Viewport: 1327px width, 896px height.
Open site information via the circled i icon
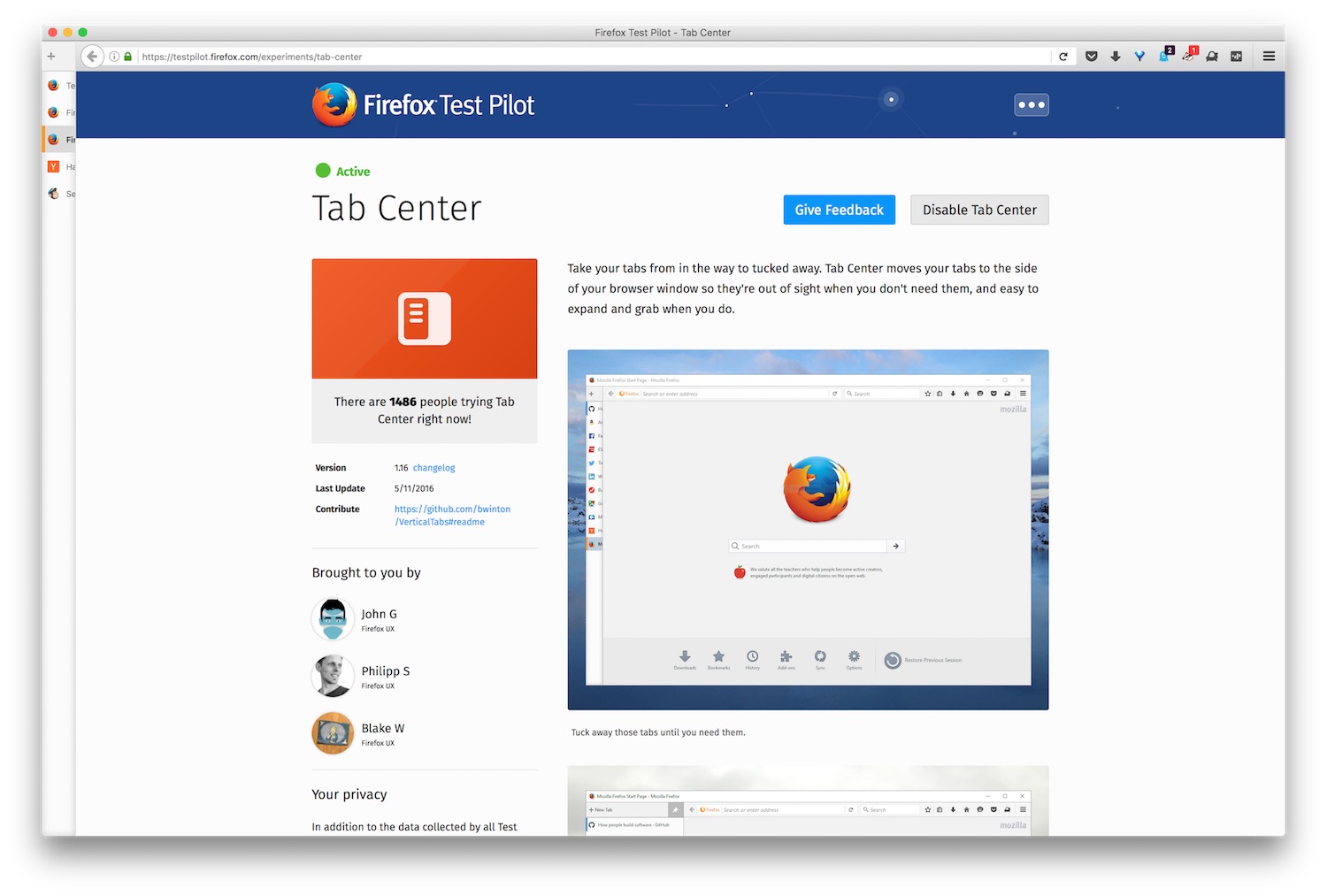click(114, 57)
